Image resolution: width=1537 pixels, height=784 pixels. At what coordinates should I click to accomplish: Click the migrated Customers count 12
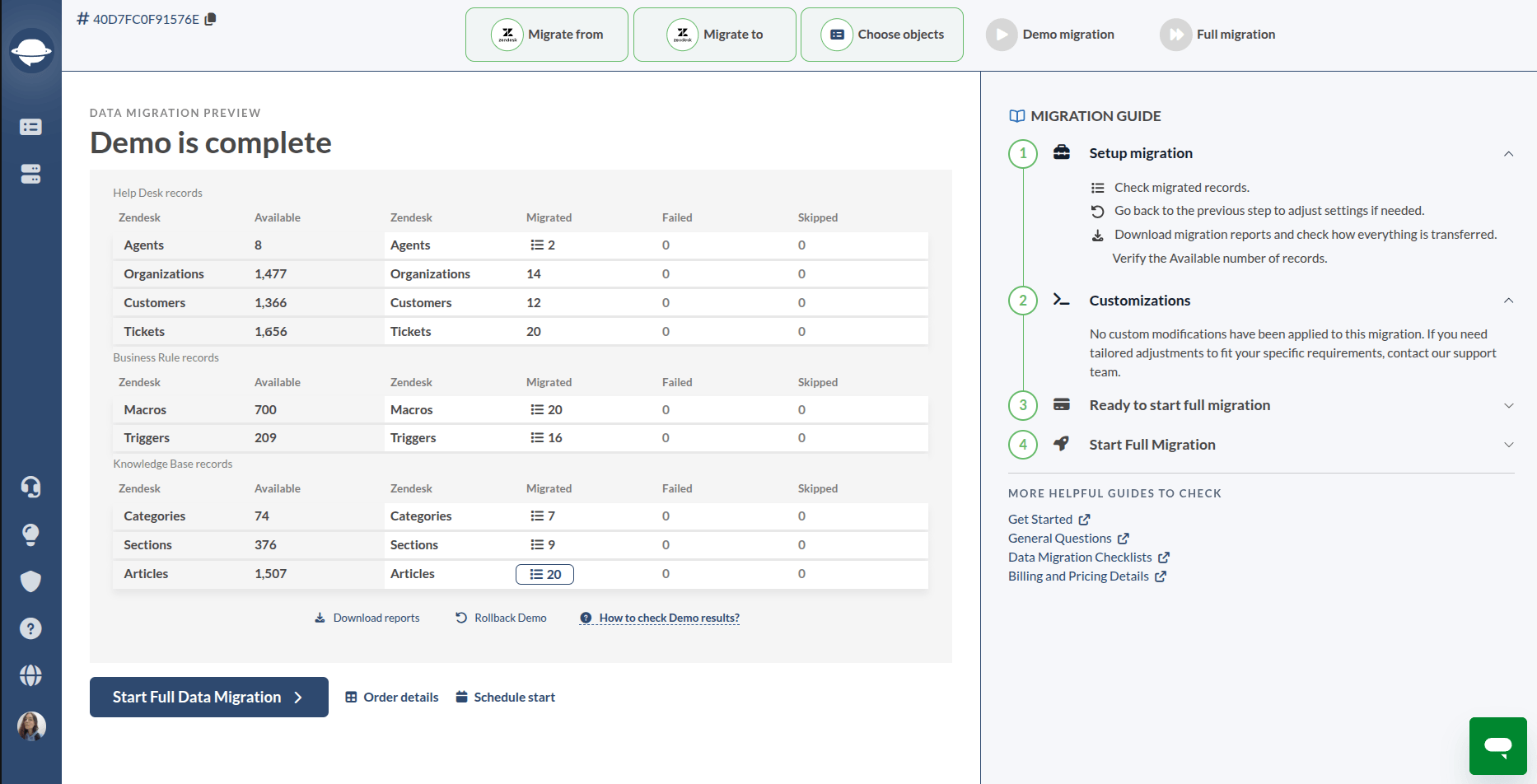click(x=534, y=303)
